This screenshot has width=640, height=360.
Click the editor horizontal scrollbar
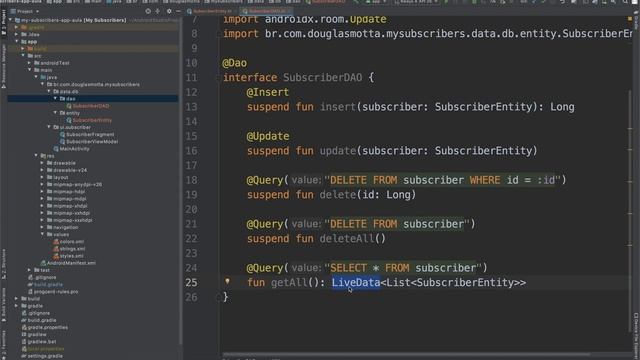(406, 354)
